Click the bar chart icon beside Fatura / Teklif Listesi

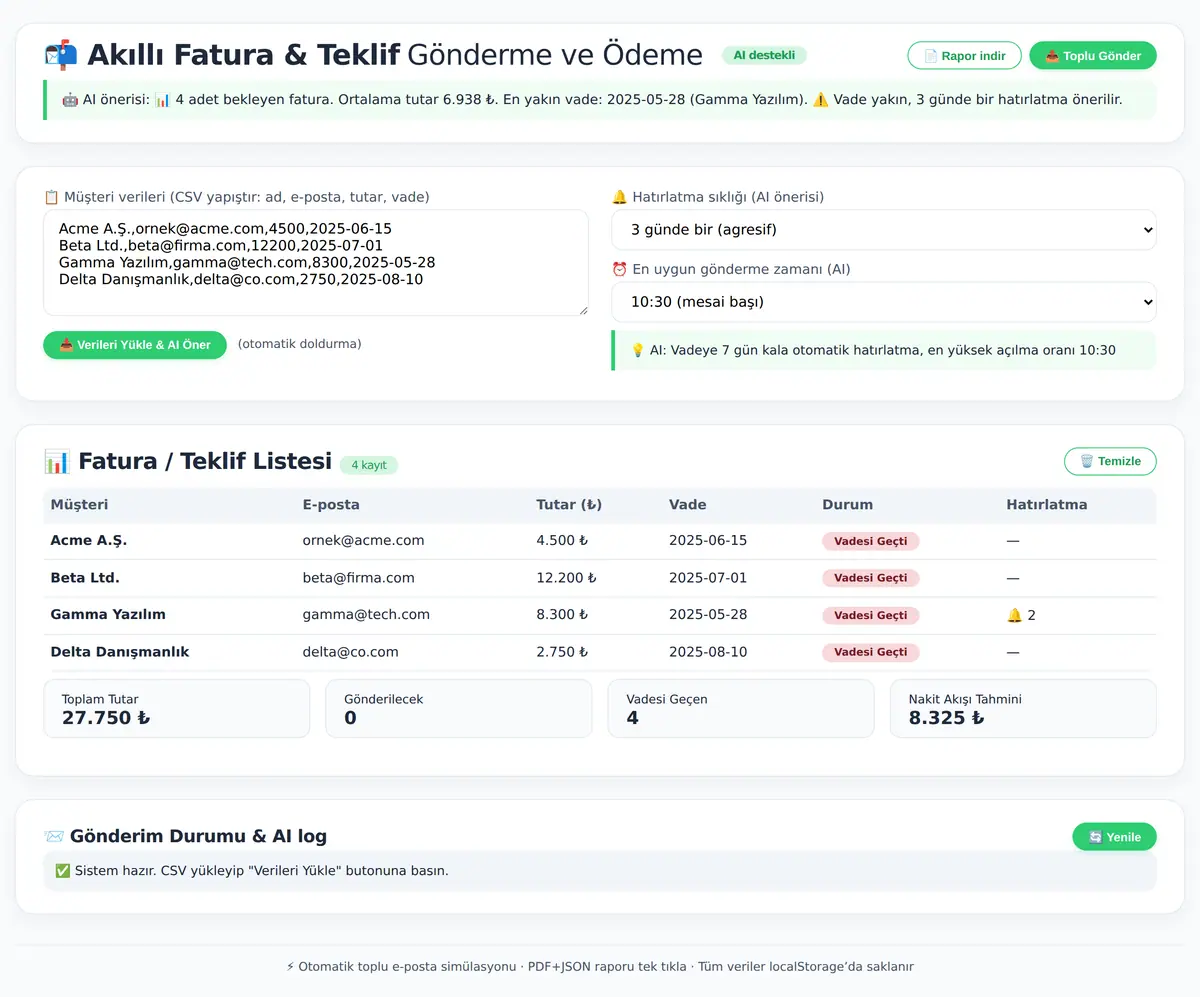[x=57, y=461]
